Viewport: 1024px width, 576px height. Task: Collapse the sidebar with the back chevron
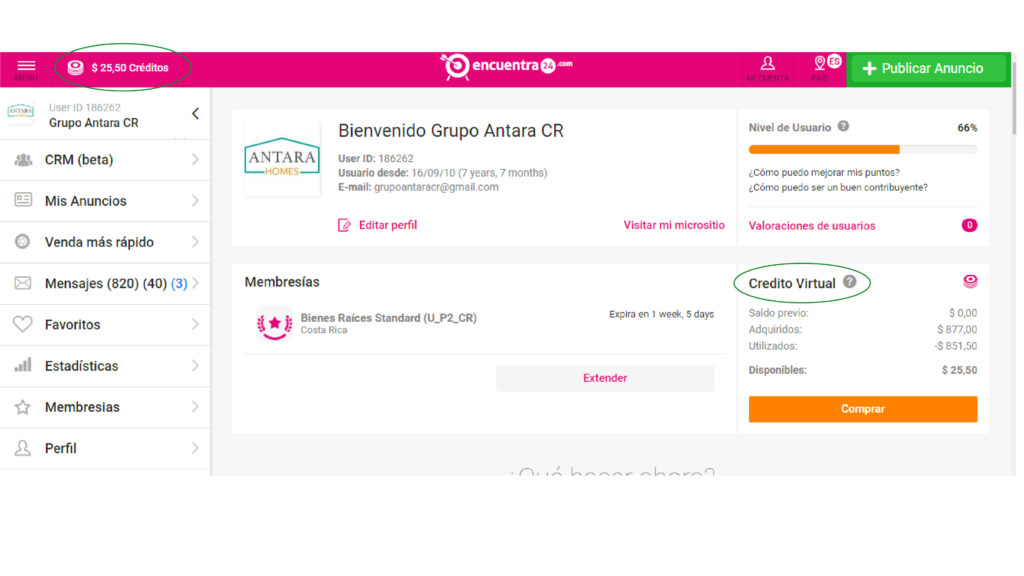(x=195, y=114)
